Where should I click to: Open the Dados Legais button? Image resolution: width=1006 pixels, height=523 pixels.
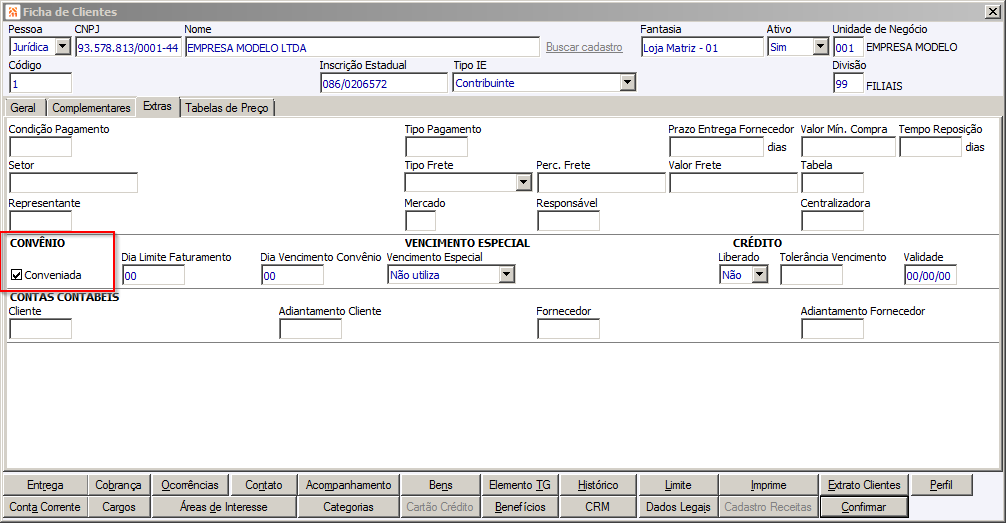coord(678,507)
